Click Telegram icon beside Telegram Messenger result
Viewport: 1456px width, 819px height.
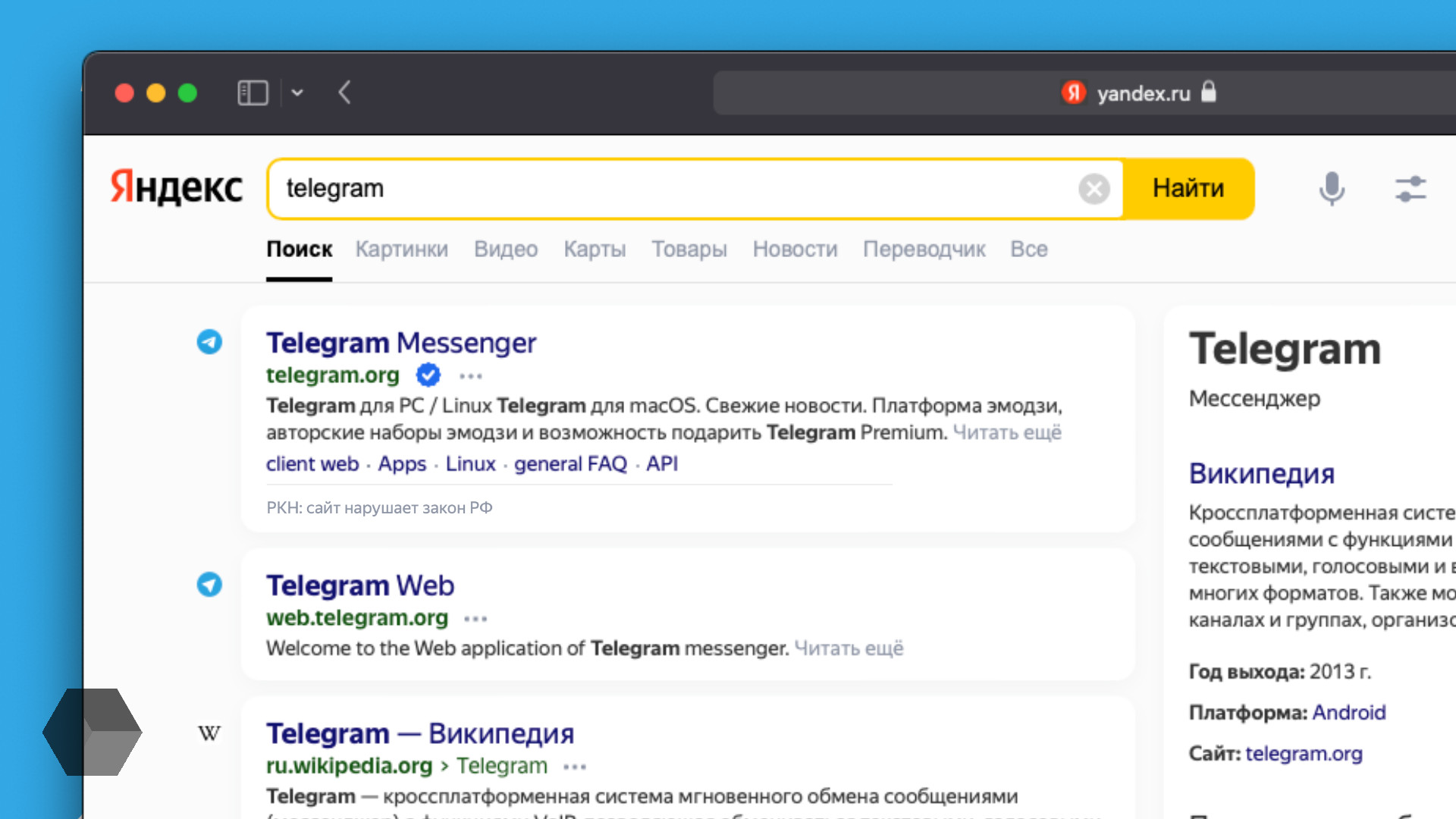(x=209, y=342)
